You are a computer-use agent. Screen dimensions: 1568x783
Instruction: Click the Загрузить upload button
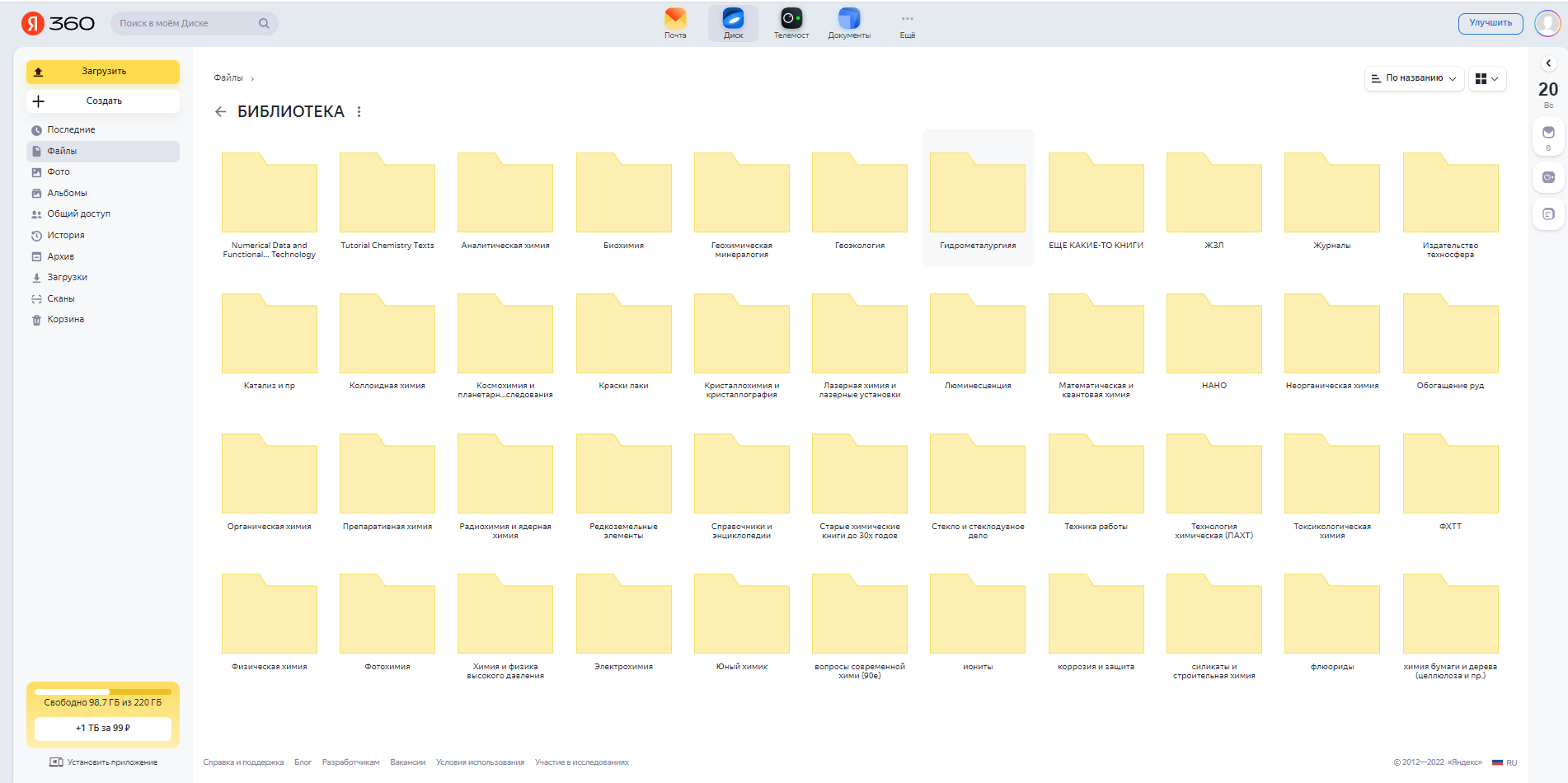(x=103, y=72)
